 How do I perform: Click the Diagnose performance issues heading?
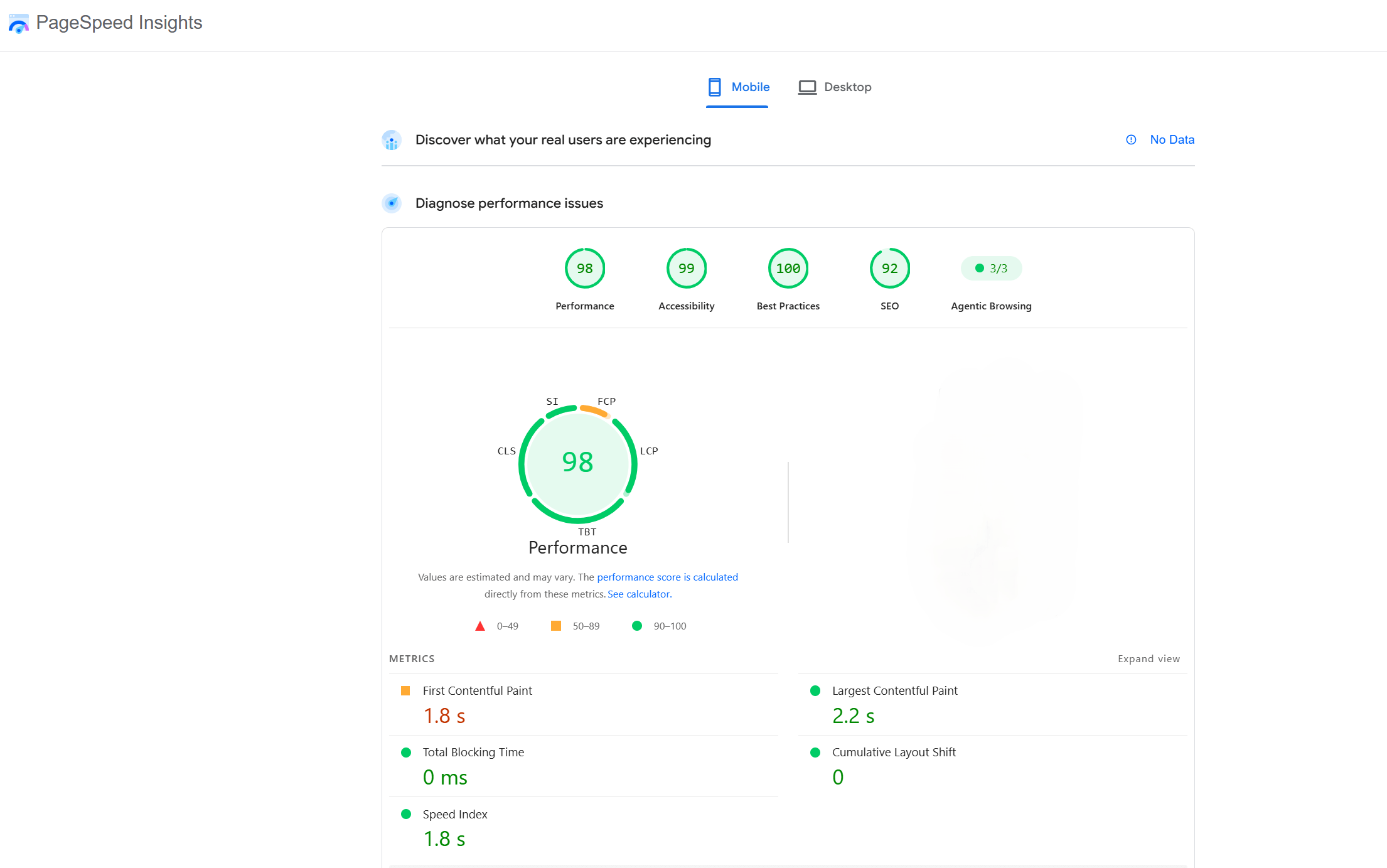[509, 203]
